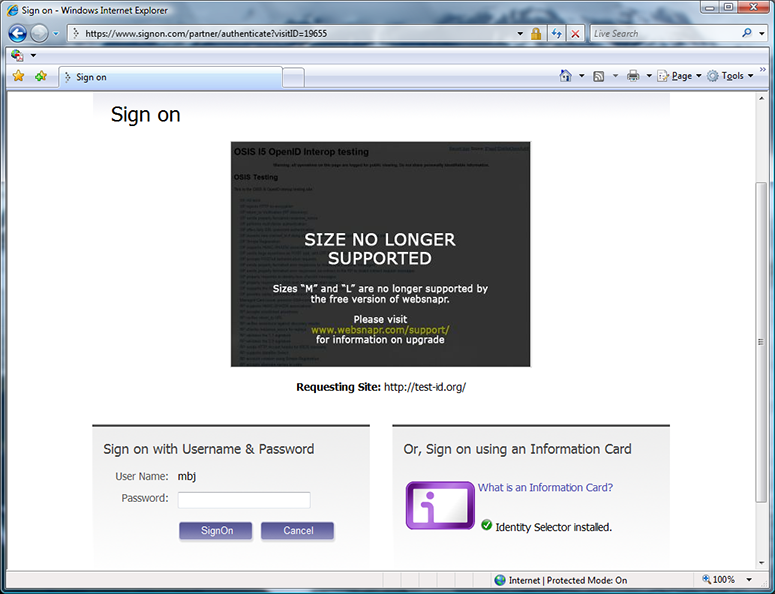Open 'What is an Information Card?' link

tap(545, 488)
